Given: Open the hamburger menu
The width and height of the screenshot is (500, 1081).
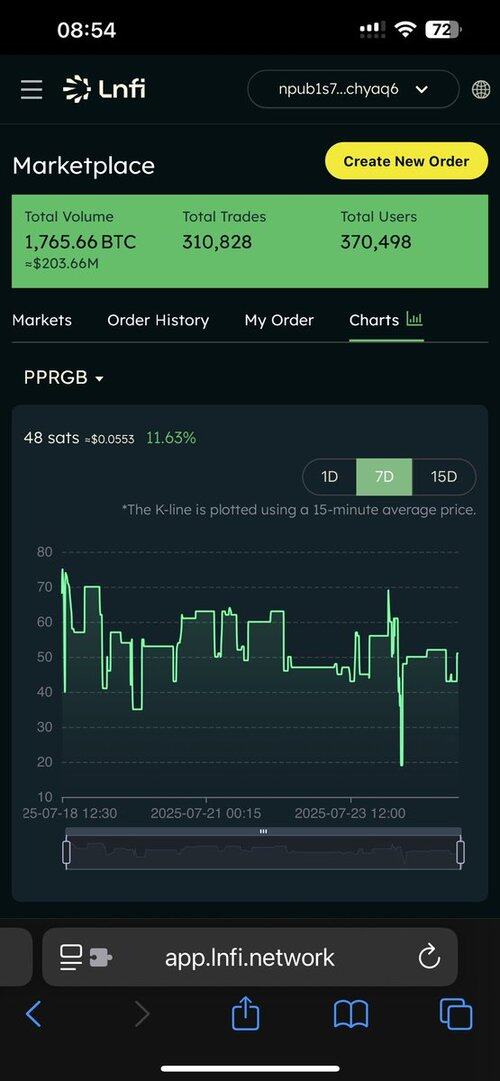Looking at the screenshot, I should 31,90.
